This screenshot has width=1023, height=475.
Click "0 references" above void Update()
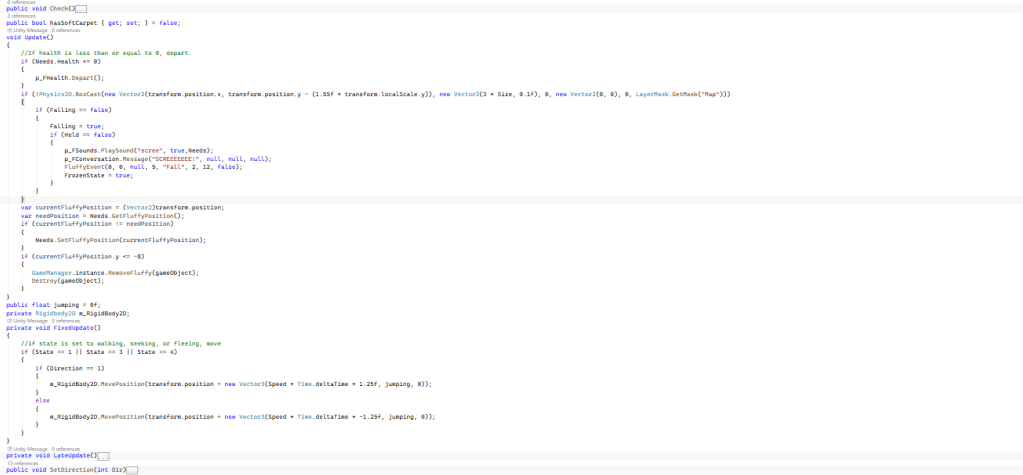[67, 30]
